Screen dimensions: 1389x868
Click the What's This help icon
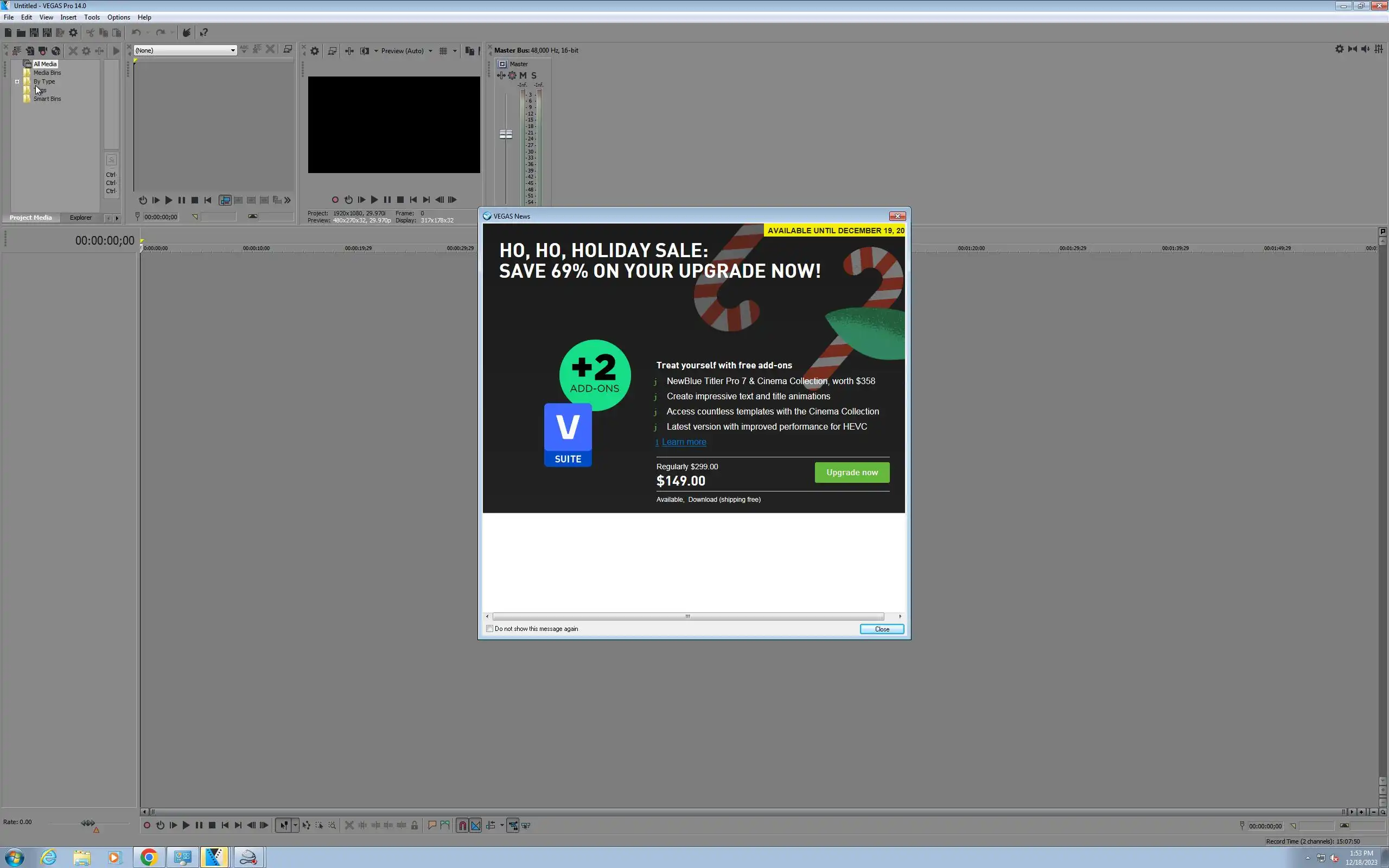(204, 33)
